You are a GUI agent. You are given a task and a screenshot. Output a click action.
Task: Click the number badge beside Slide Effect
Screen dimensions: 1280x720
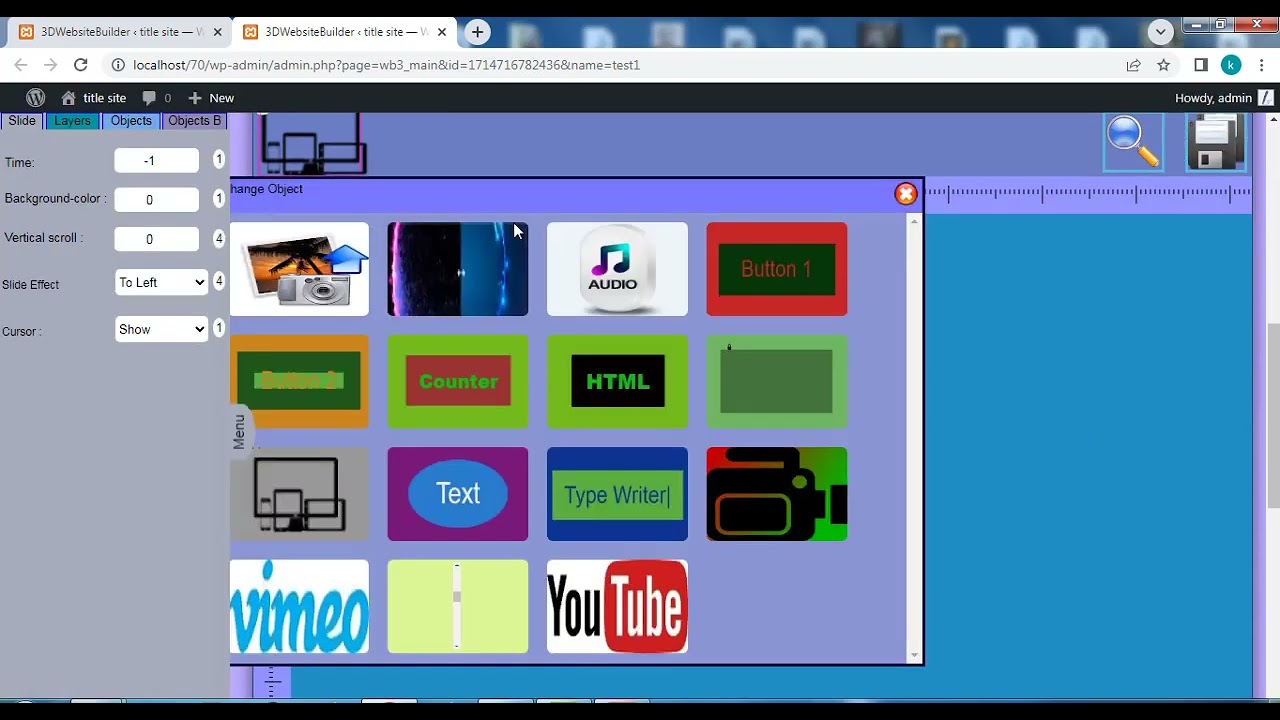pos(219,282)
